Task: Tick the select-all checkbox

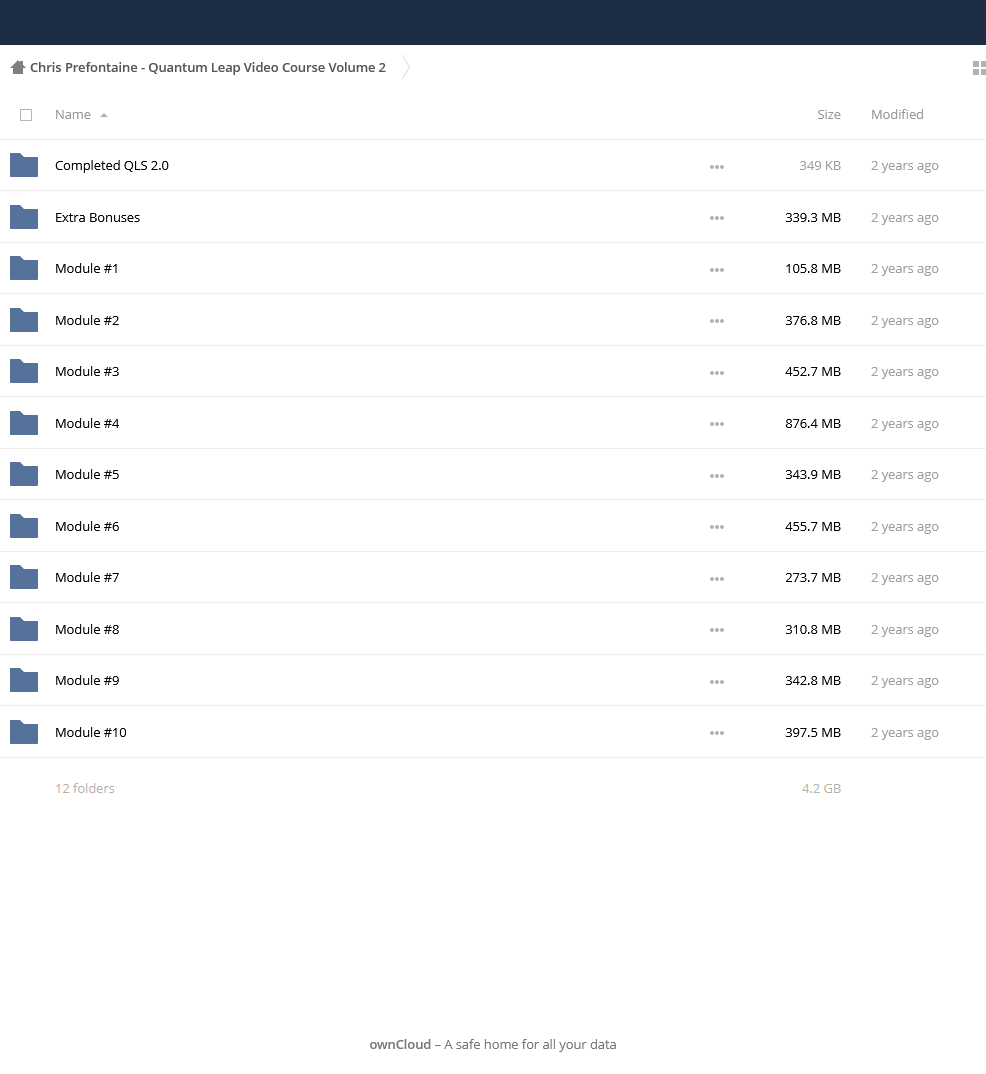Action: tap(26, 115)
